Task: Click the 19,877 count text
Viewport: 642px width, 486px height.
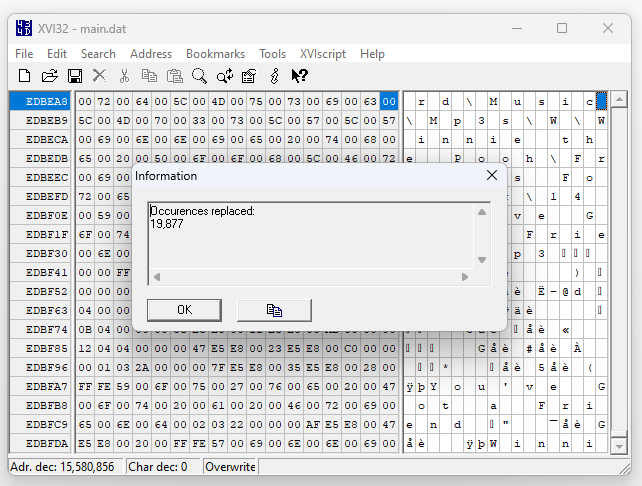Action: pyautogui.click(x=167, y=224)
